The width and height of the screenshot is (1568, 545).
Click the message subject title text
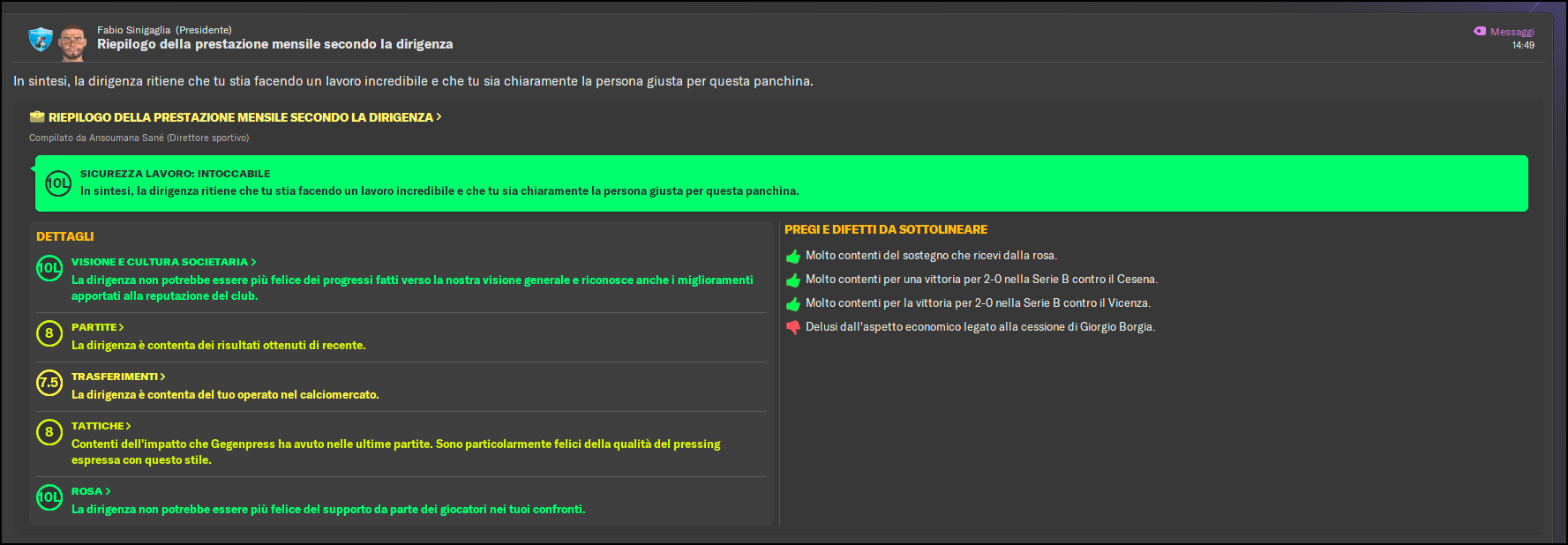coord(274,44)
